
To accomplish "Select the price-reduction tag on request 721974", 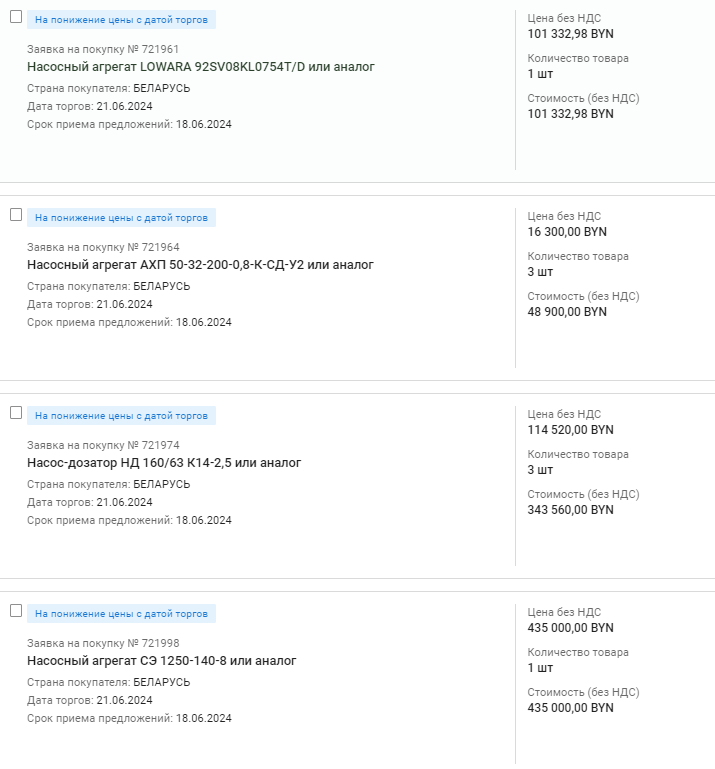I will pyautogui.click(x=121, y=416).
